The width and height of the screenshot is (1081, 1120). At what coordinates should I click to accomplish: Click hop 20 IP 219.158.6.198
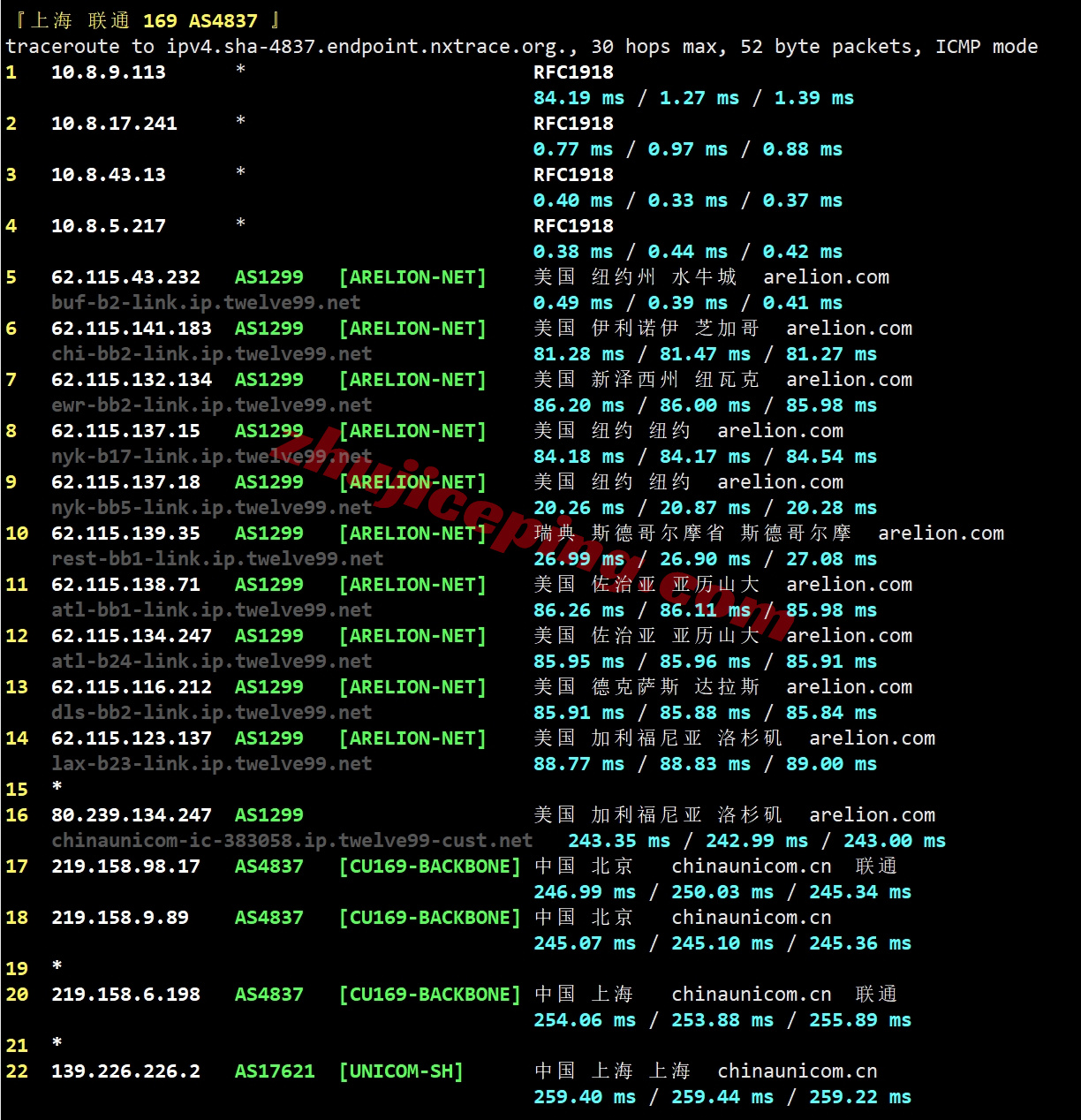coord(125,995)
